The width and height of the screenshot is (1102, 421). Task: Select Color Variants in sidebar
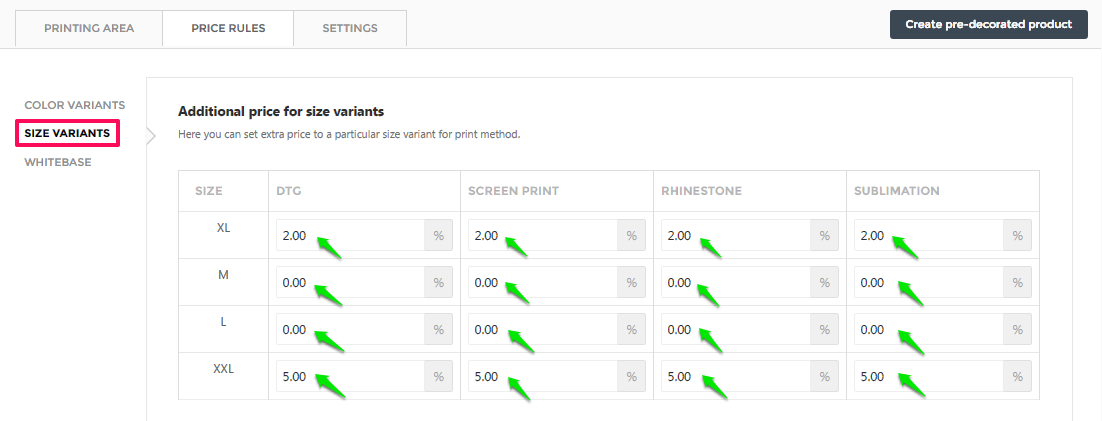point(74,105)
